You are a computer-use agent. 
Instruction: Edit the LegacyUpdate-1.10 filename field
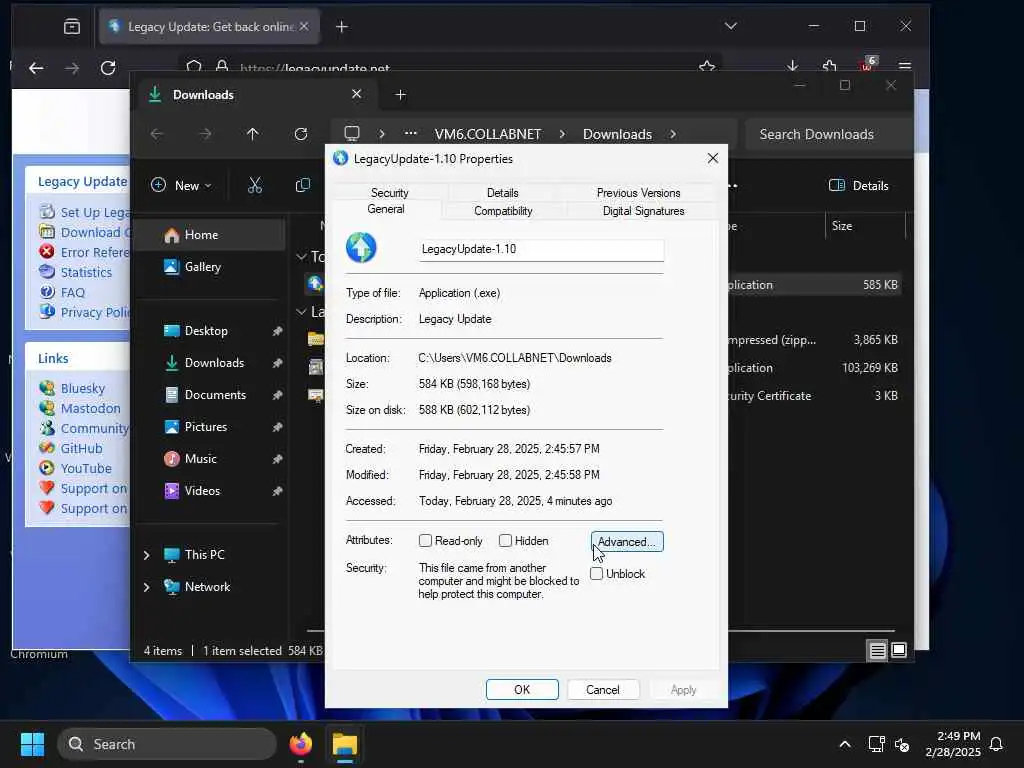point(541,249)
